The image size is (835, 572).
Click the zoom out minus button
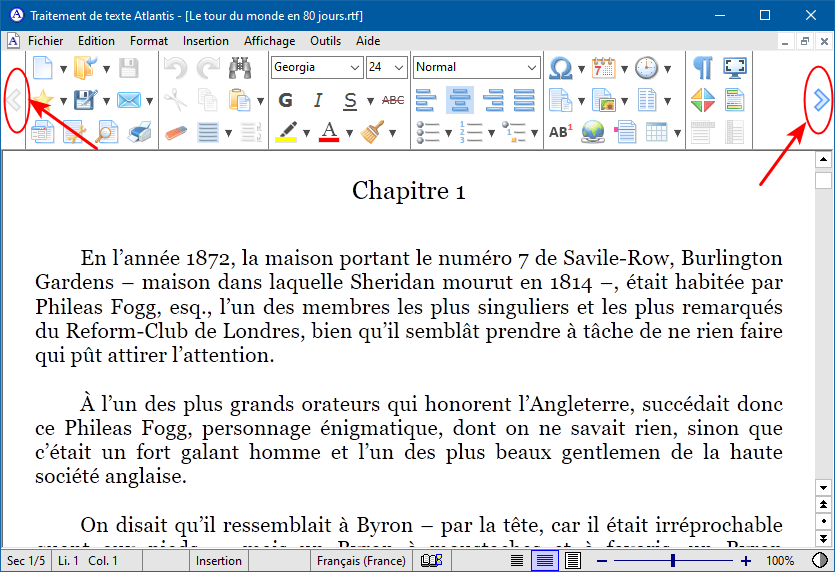(x=602, y=561)
